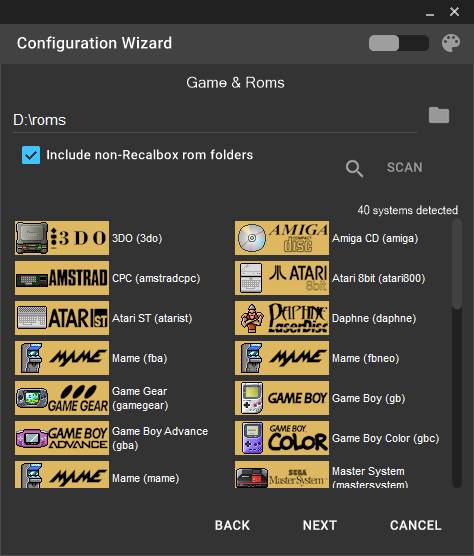Select the Game Boy Color logo
The image size is (474, 556).
pyautogui.click(x=282, y=438)
